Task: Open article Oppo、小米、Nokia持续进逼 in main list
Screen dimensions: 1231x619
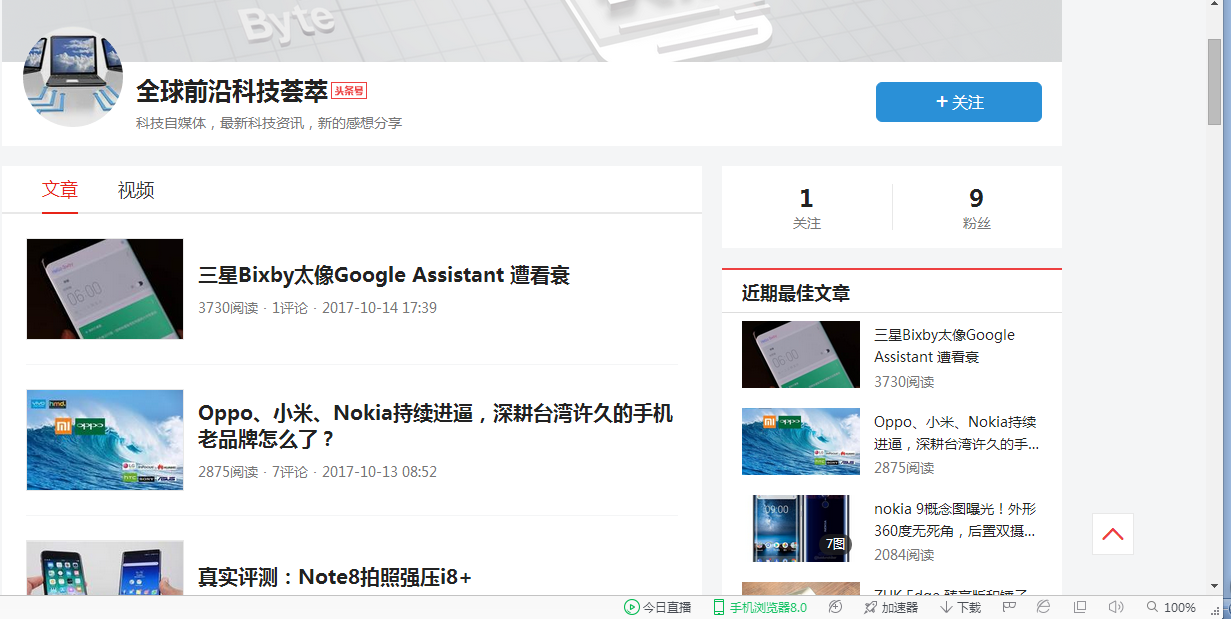Action: coord(436,426)
